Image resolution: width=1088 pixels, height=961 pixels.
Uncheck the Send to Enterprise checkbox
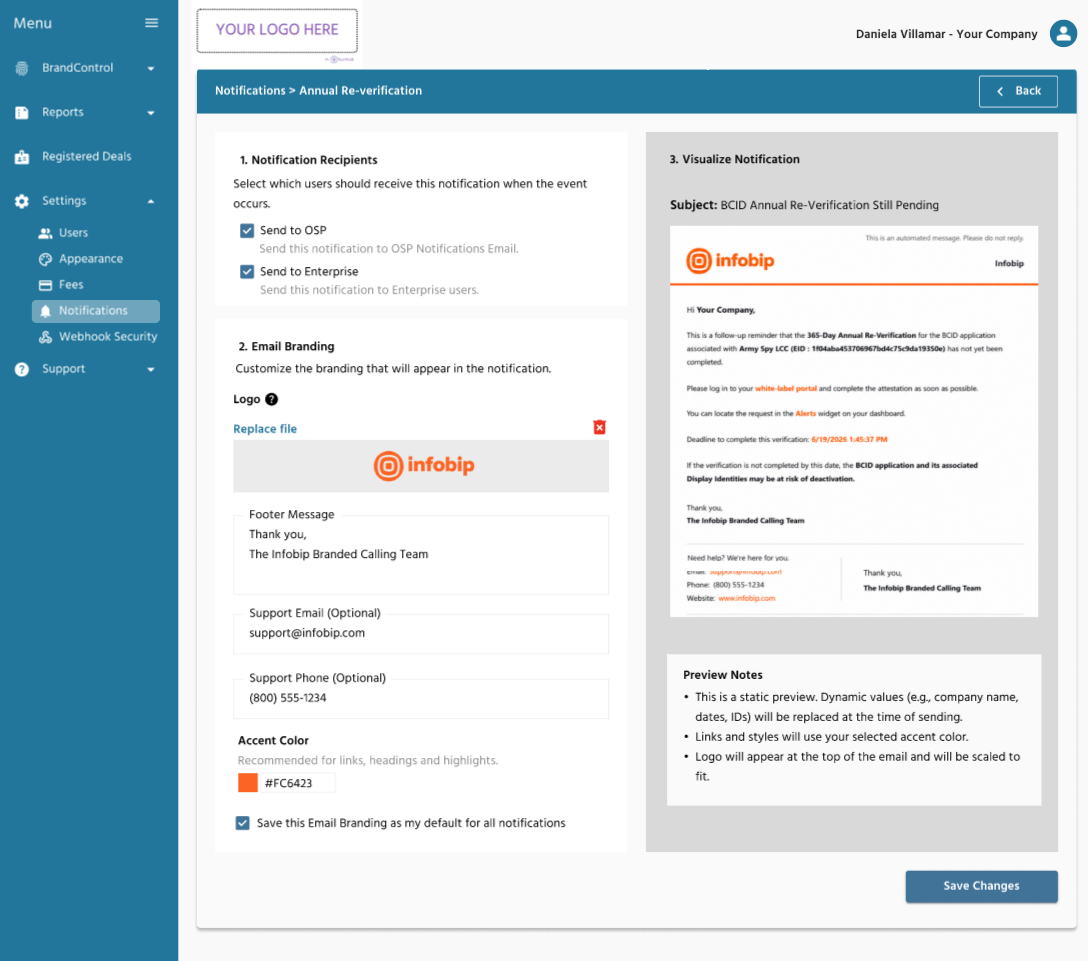247,271
